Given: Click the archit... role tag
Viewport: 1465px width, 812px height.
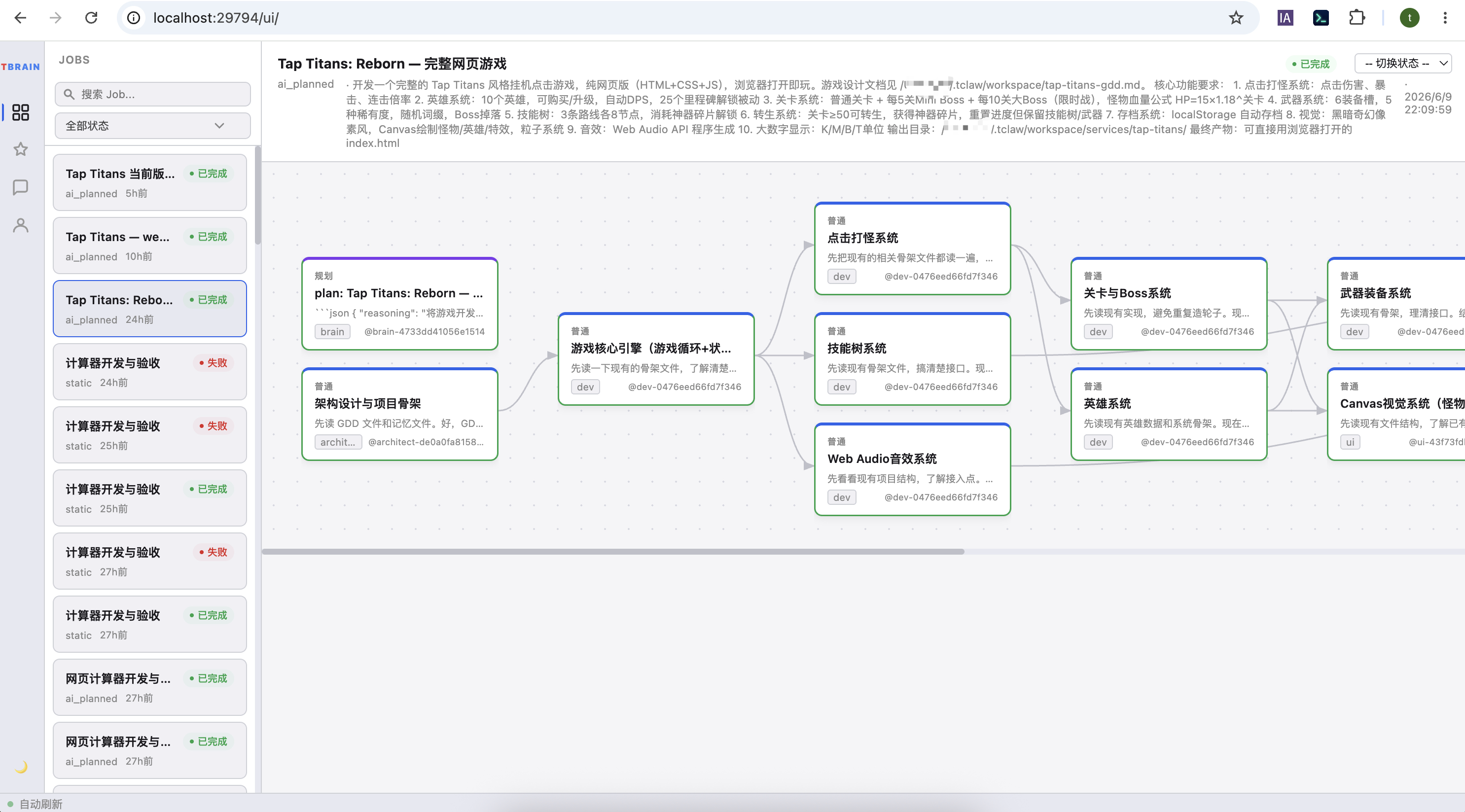Looking at the screenshot, I should (x=338, y=442).
